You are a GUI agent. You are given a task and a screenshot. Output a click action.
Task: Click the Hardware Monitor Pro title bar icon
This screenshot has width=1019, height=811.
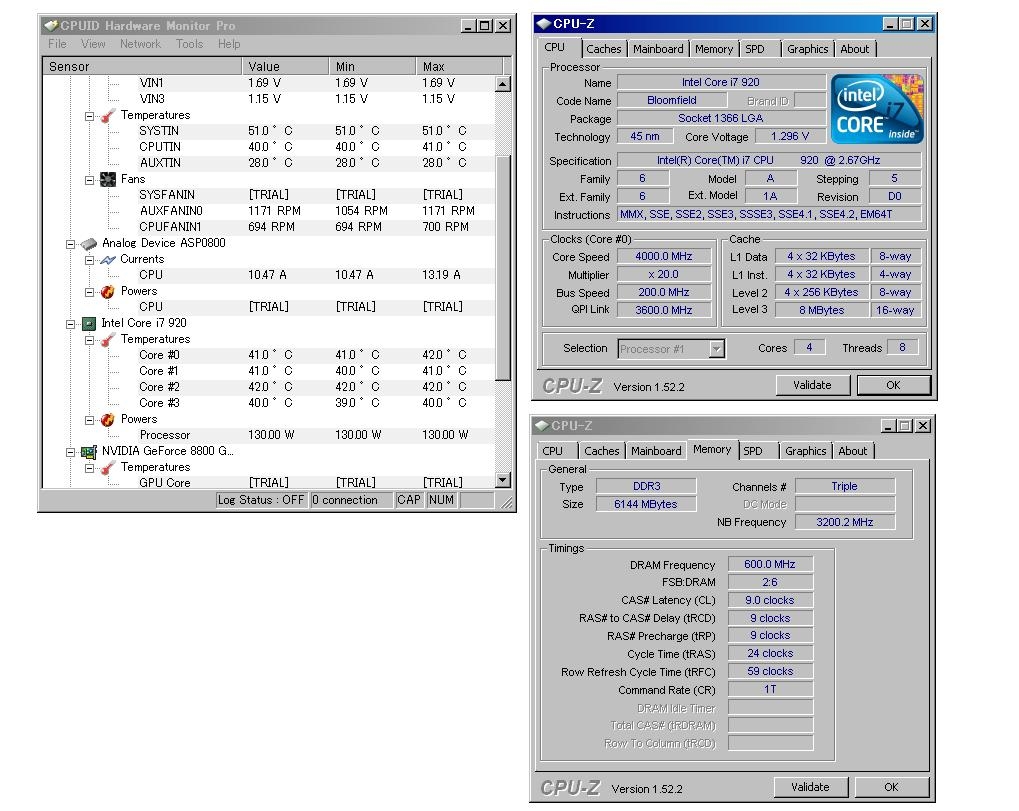point(51,25)
